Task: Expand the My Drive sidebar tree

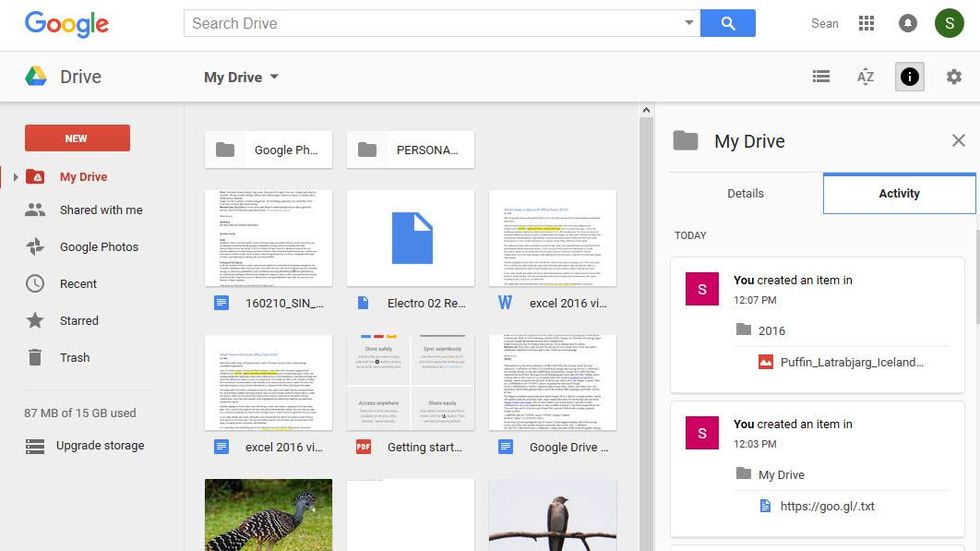Action: coord(15,177)
